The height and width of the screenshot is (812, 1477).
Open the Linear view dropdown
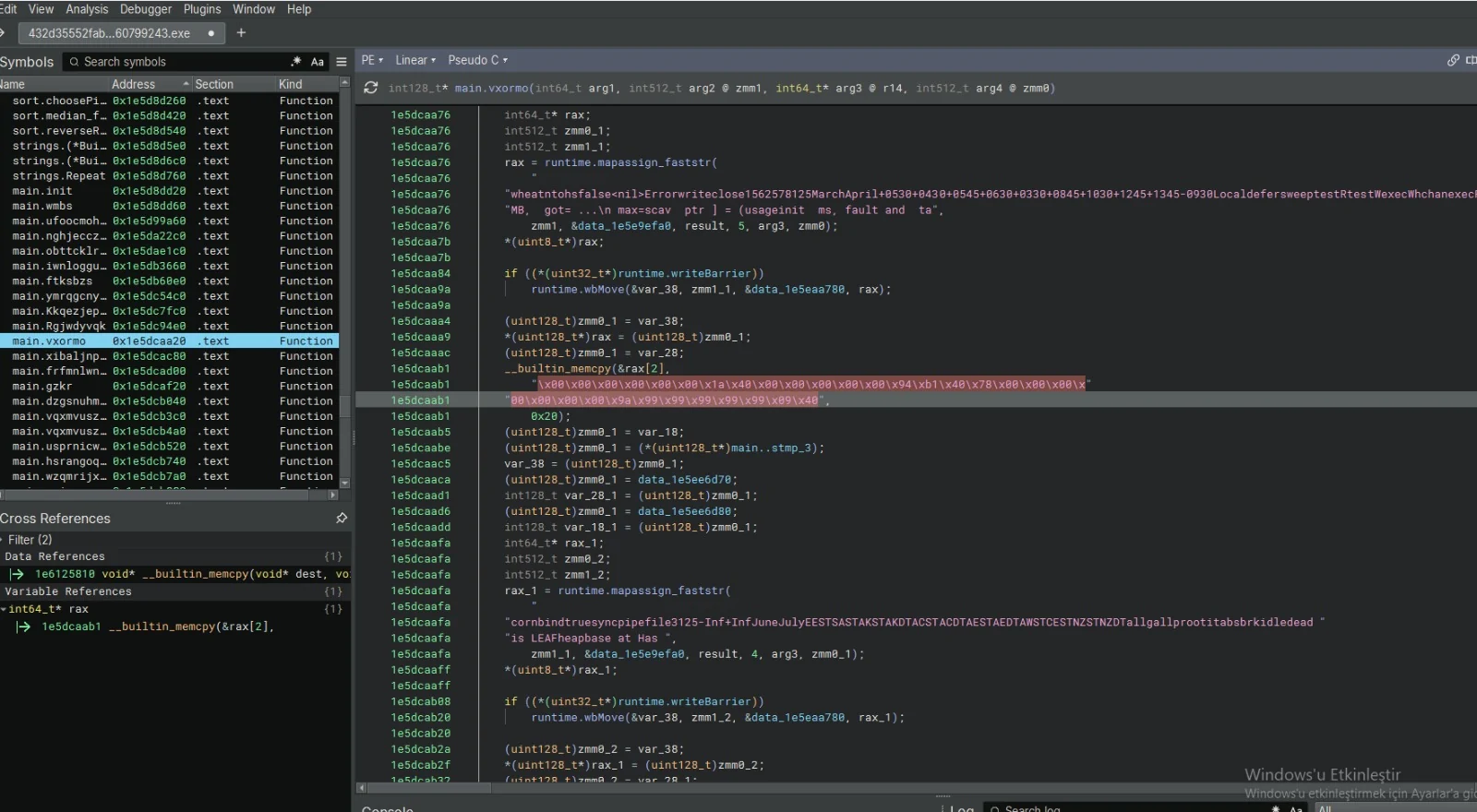coord(415,60)
